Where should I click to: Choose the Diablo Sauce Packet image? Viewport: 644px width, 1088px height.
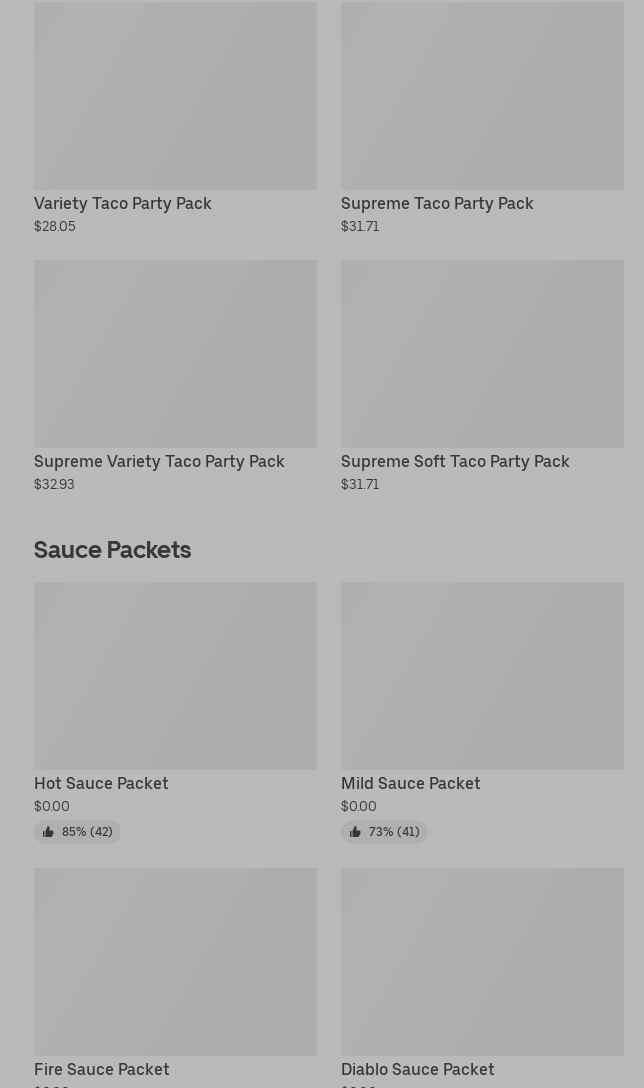[482, 961]
